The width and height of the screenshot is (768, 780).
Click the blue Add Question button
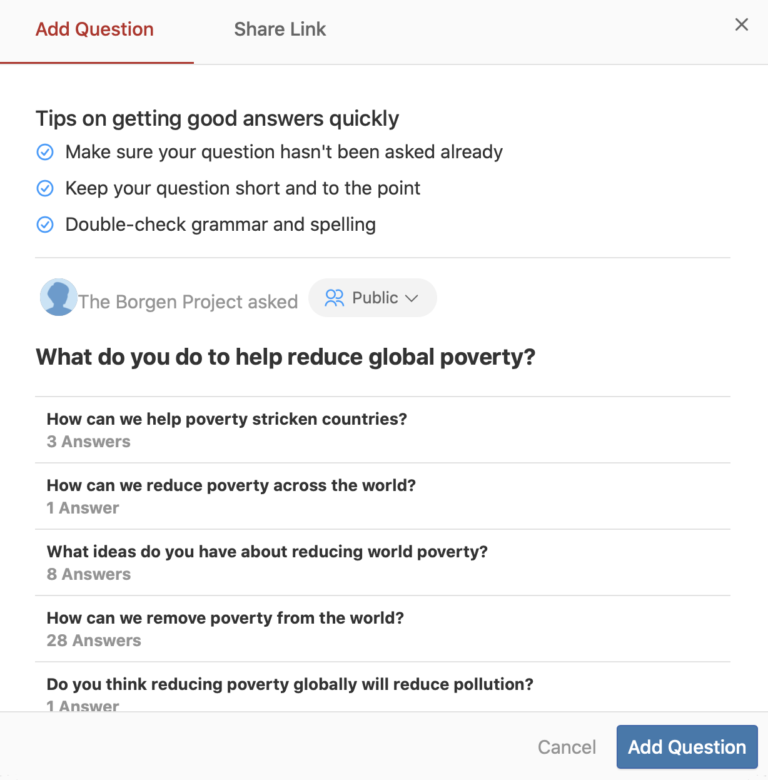tap(687, 747)
